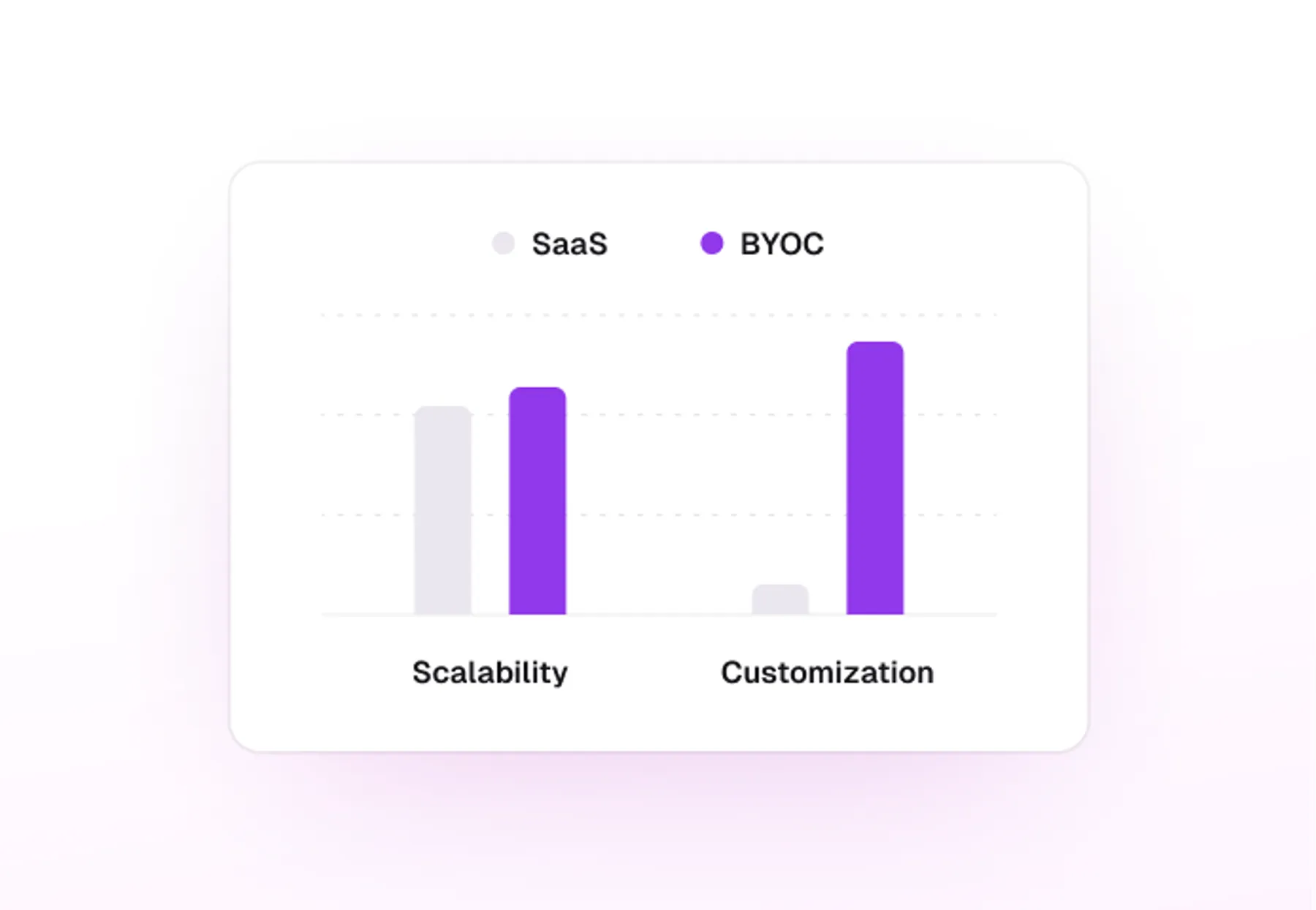Click the tall purple BYOC Customization bar
1316x910 pixels.
875,478
